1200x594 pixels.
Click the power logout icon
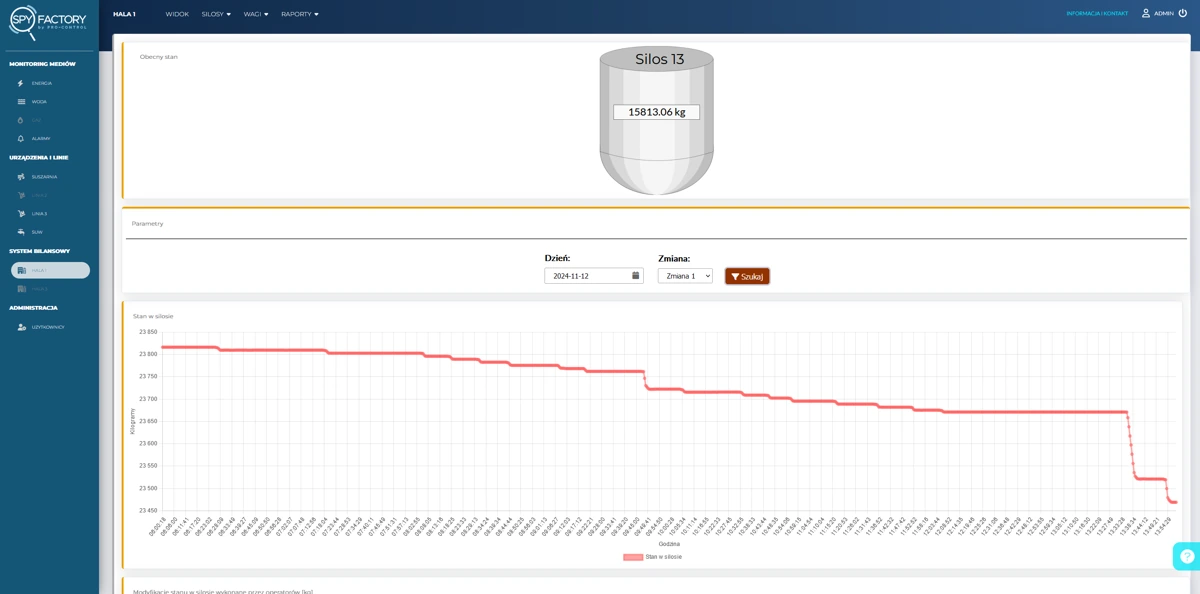coord(1183,14)
